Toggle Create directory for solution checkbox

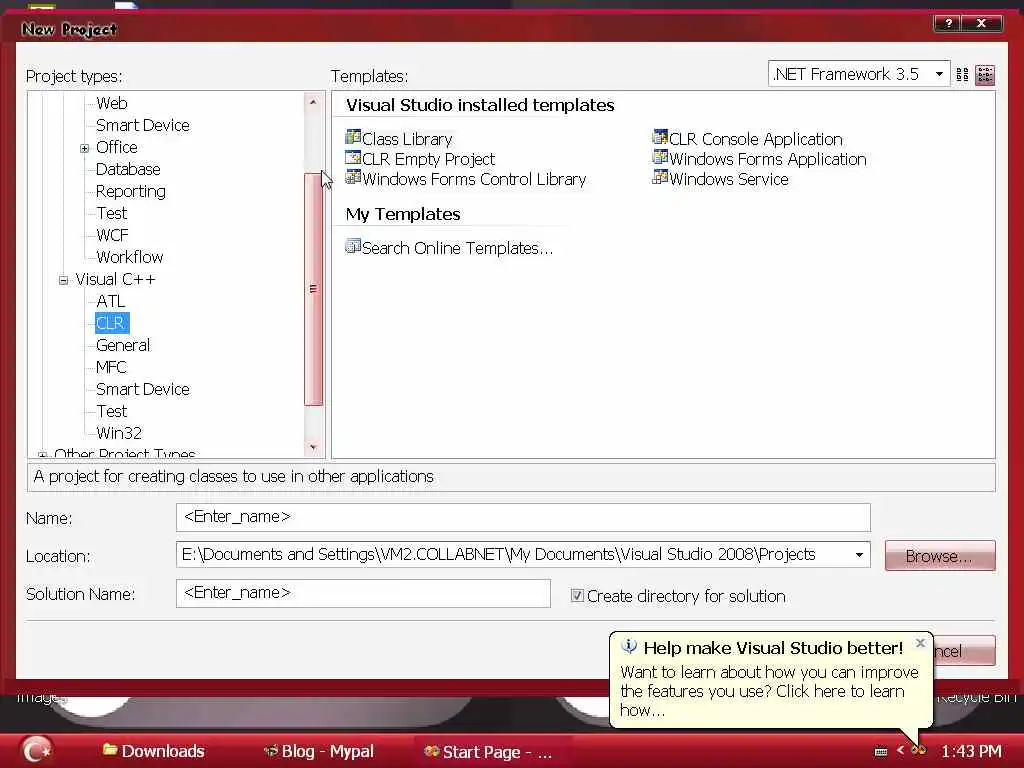[x=577, y=595]
